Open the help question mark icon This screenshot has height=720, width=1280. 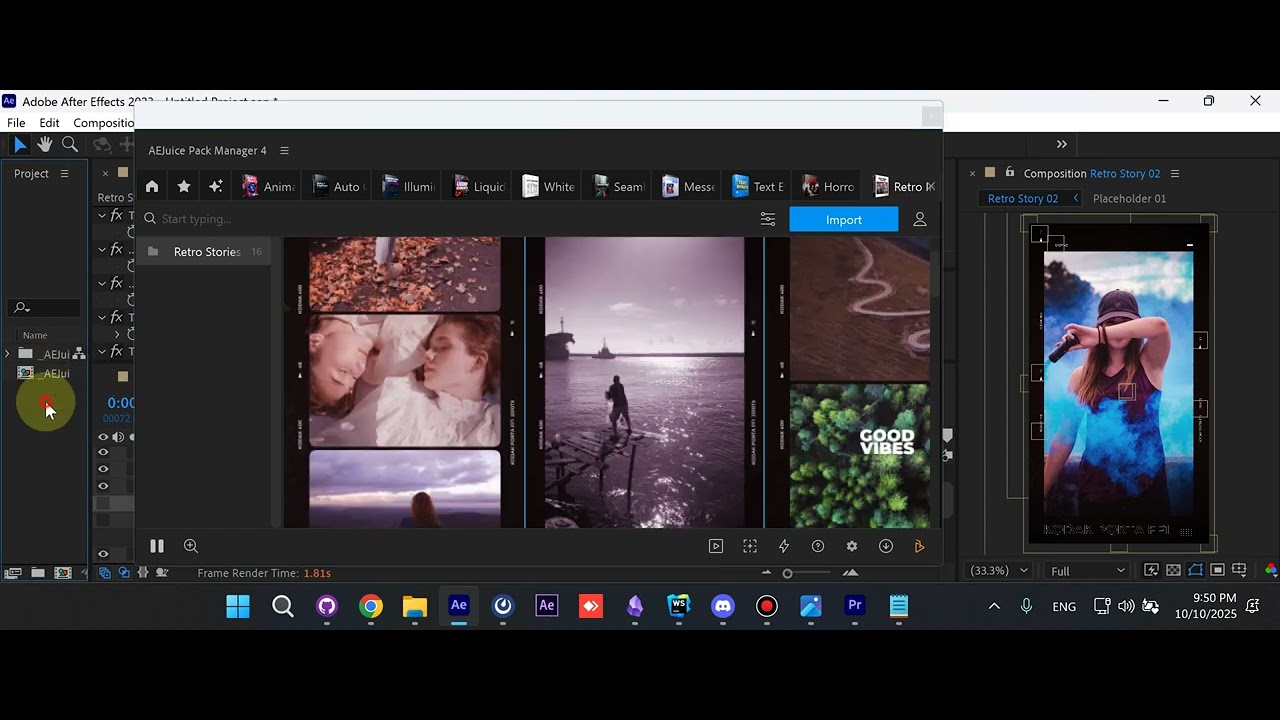click(818, 546)
